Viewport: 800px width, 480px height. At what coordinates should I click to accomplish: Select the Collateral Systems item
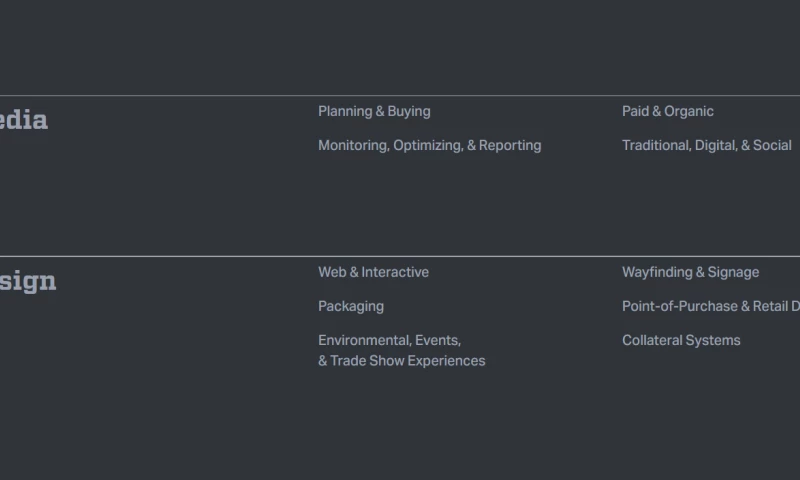[681, 340]
